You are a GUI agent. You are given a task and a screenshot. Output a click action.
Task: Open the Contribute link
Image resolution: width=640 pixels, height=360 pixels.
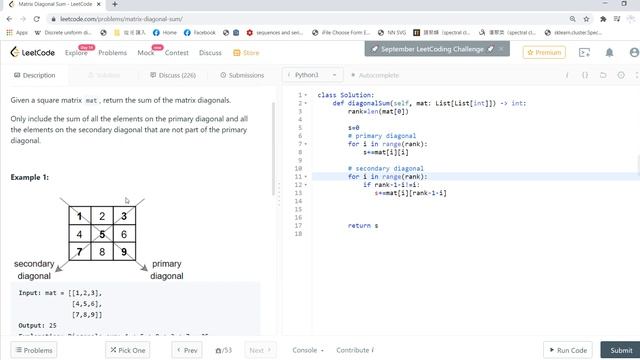click(355, 350)
